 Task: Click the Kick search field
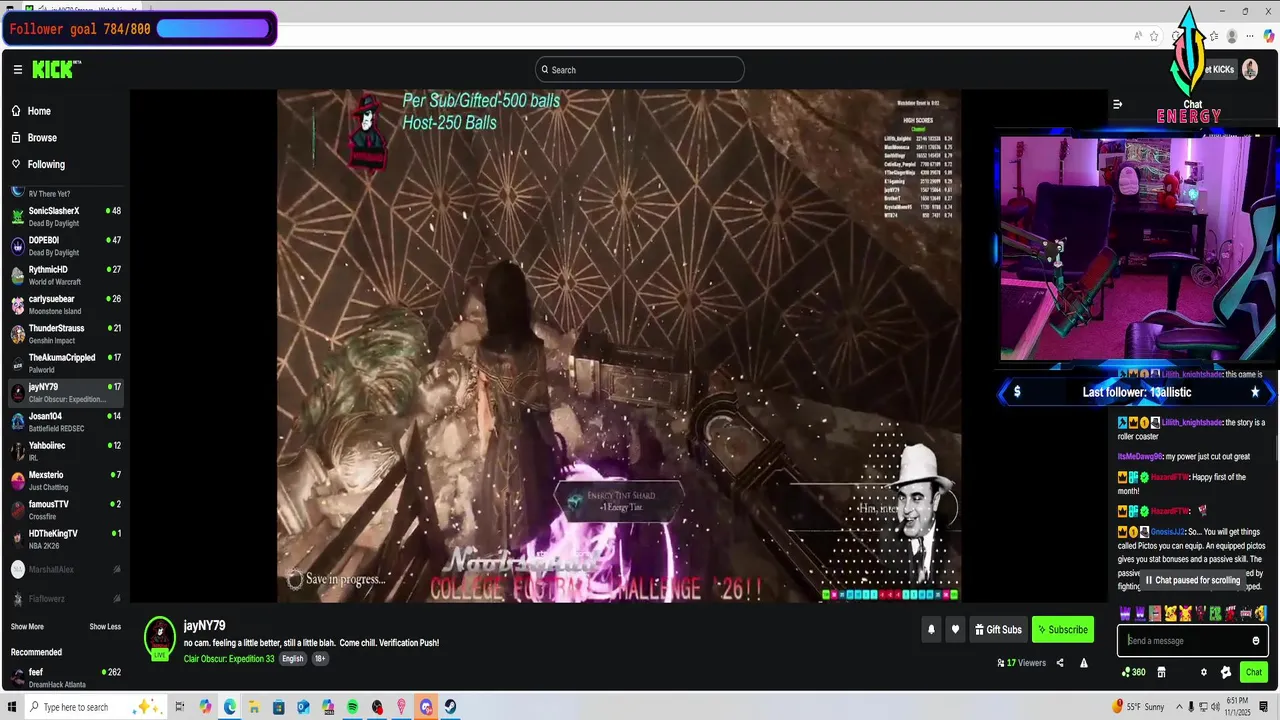[640, 69]
